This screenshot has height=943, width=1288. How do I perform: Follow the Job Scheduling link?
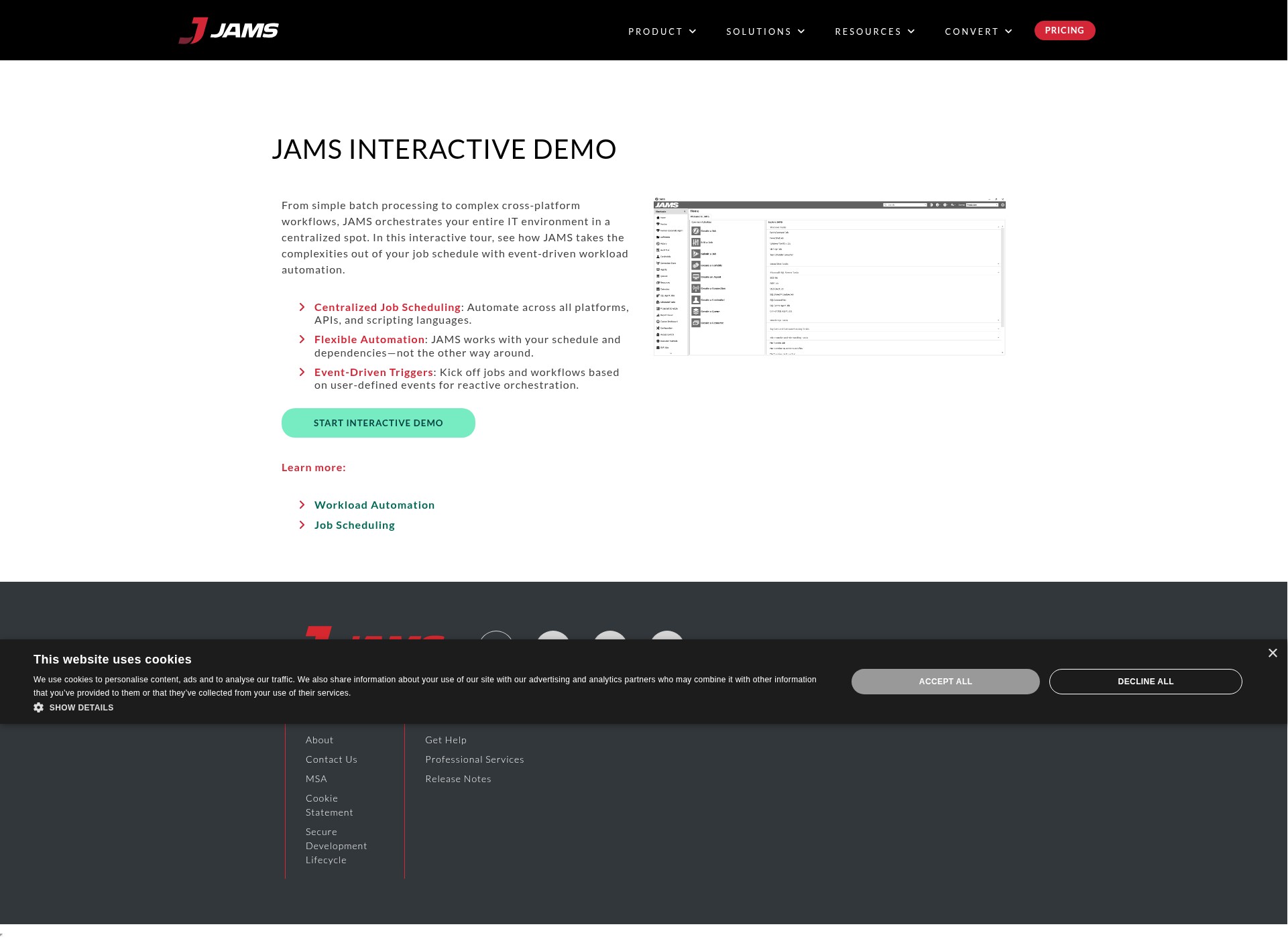[x=355, y=525]
